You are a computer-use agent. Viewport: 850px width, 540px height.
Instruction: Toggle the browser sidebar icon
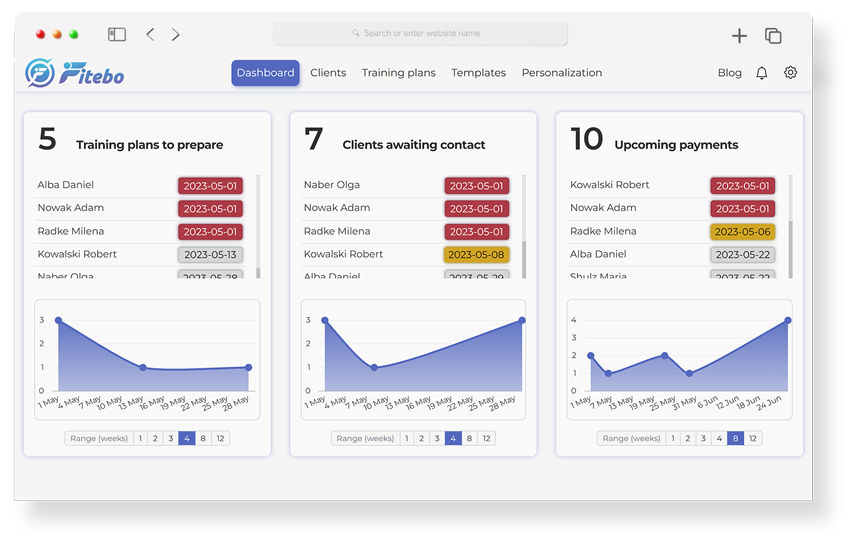(117, 34)
